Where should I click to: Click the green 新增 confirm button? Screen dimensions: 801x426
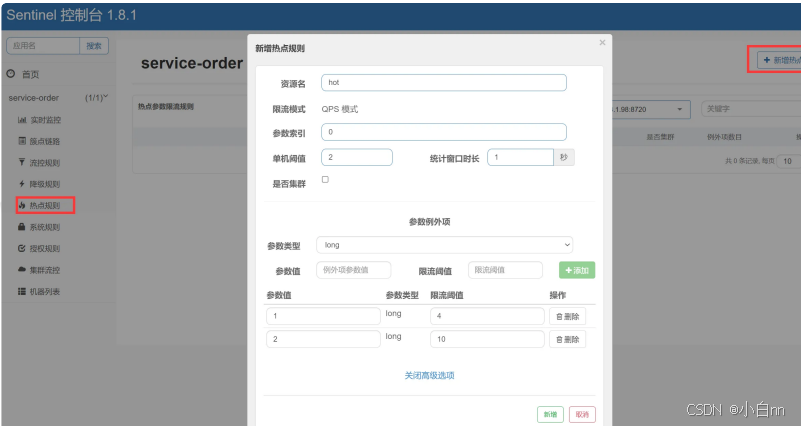coord(550,414)
